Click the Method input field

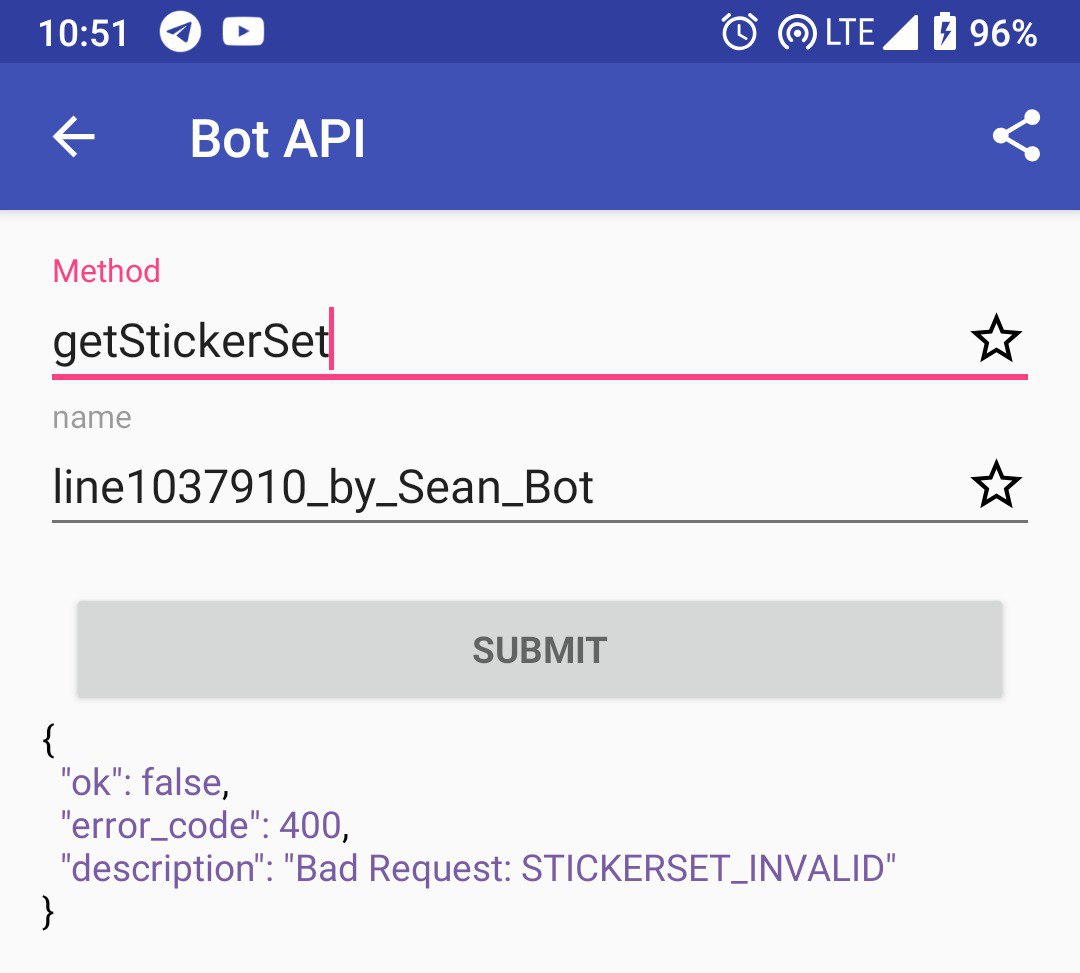[500, 342]
